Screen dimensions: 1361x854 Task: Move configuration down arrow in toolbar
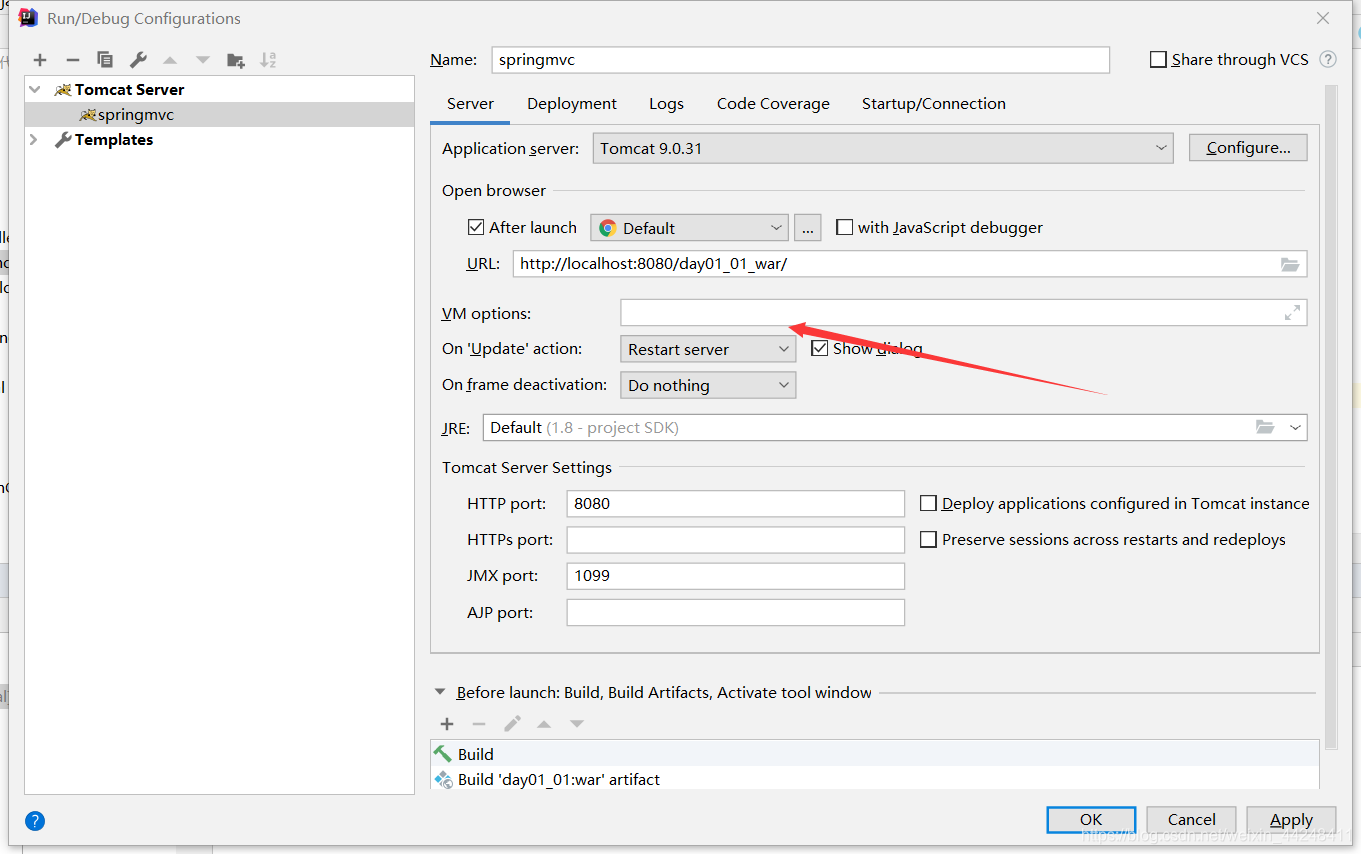click(x=203, y=60)
